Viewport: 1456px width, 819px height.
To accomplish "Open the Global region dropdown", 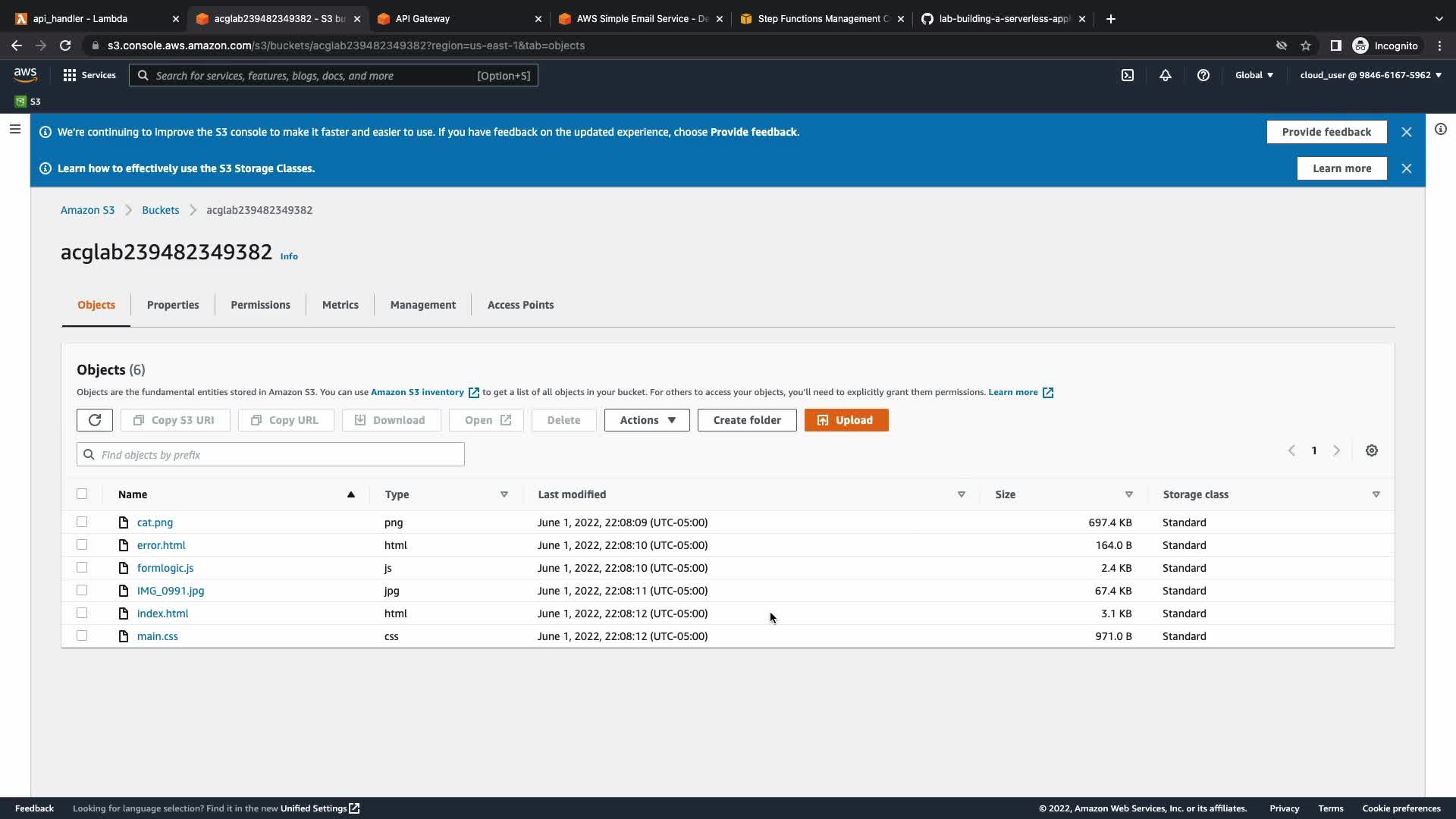I will pos(1254,75).
